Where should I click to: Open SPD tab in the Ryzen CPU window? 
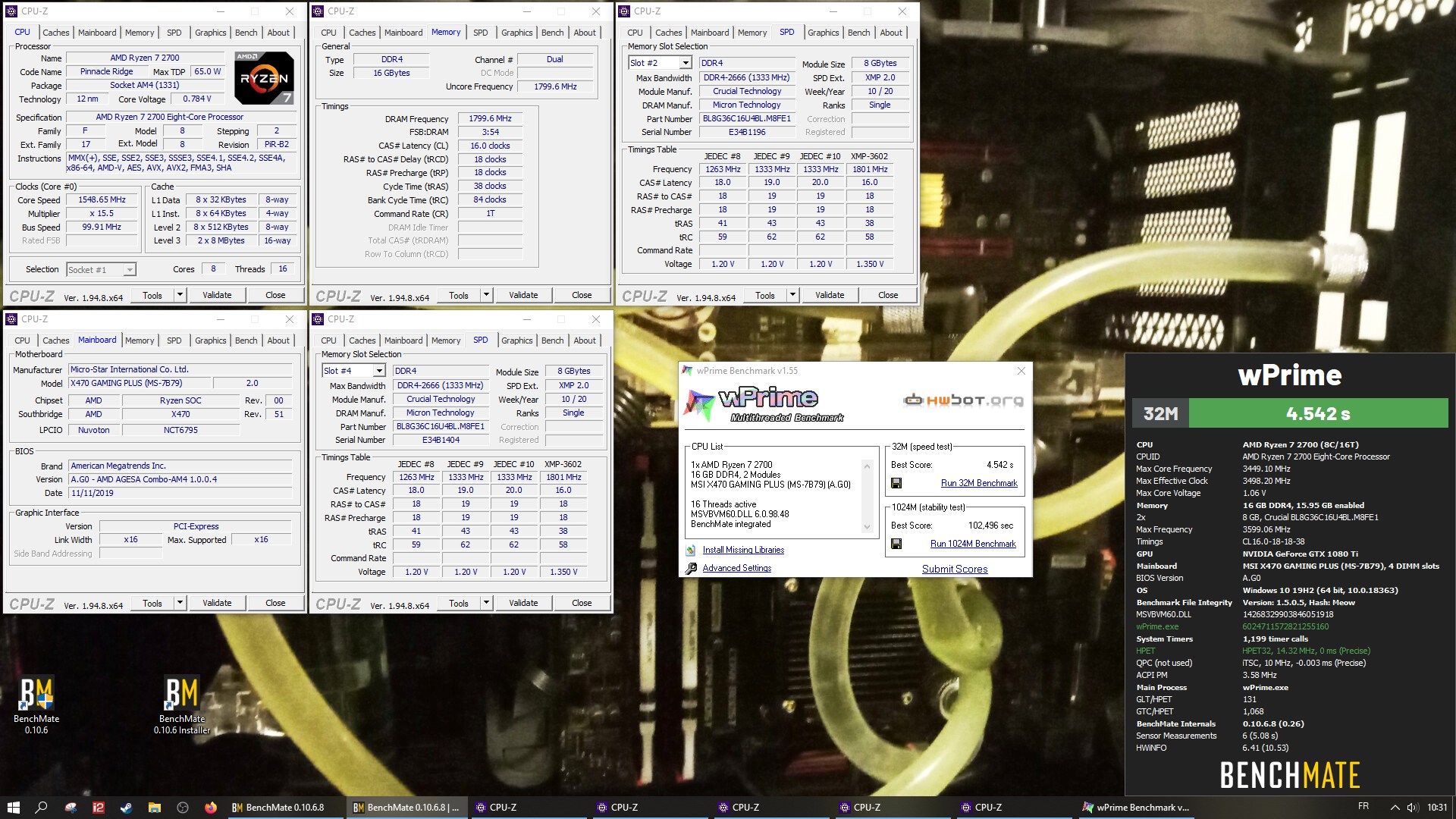(x=174, y=33)
